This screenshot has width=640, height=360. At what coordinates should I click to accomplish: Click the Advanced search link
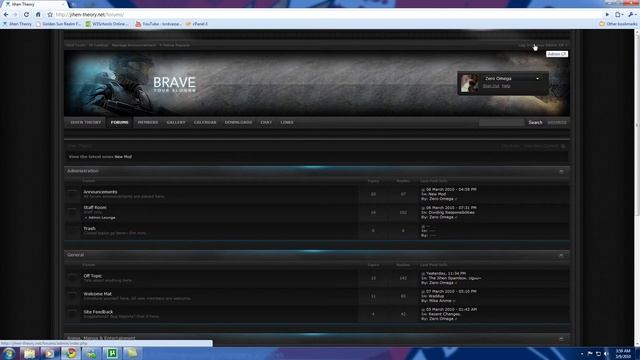coord(557,122)
